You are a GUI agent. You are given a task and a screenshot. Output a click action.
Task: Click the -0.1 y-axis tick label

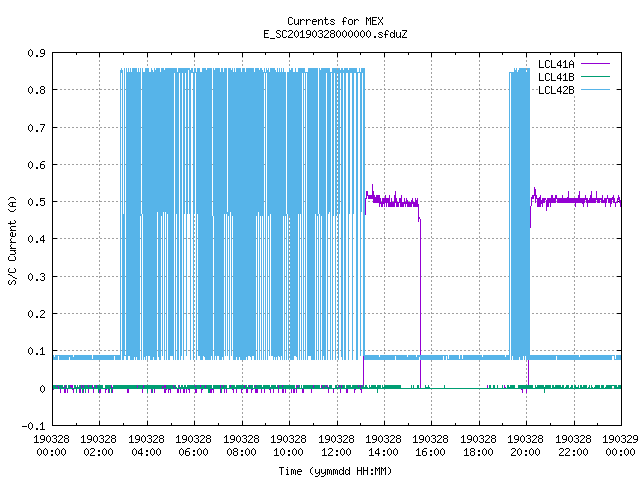point(33,426)
